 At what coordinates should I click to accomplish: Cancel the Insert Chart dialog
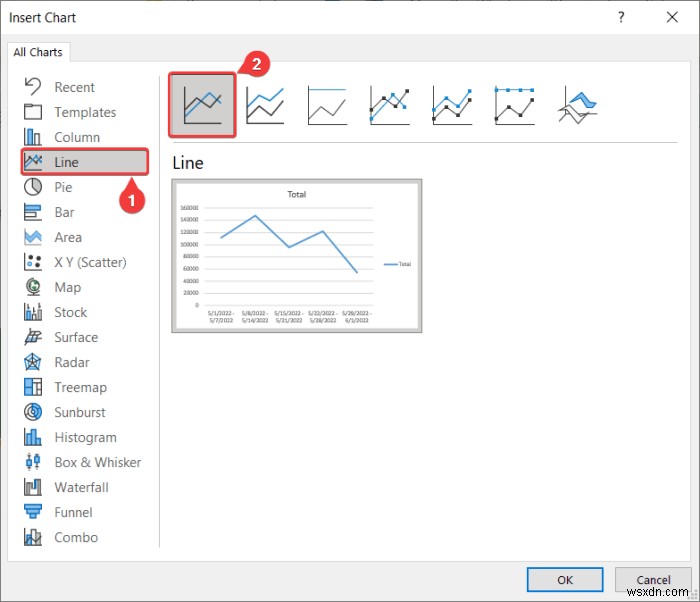[653, 580]
